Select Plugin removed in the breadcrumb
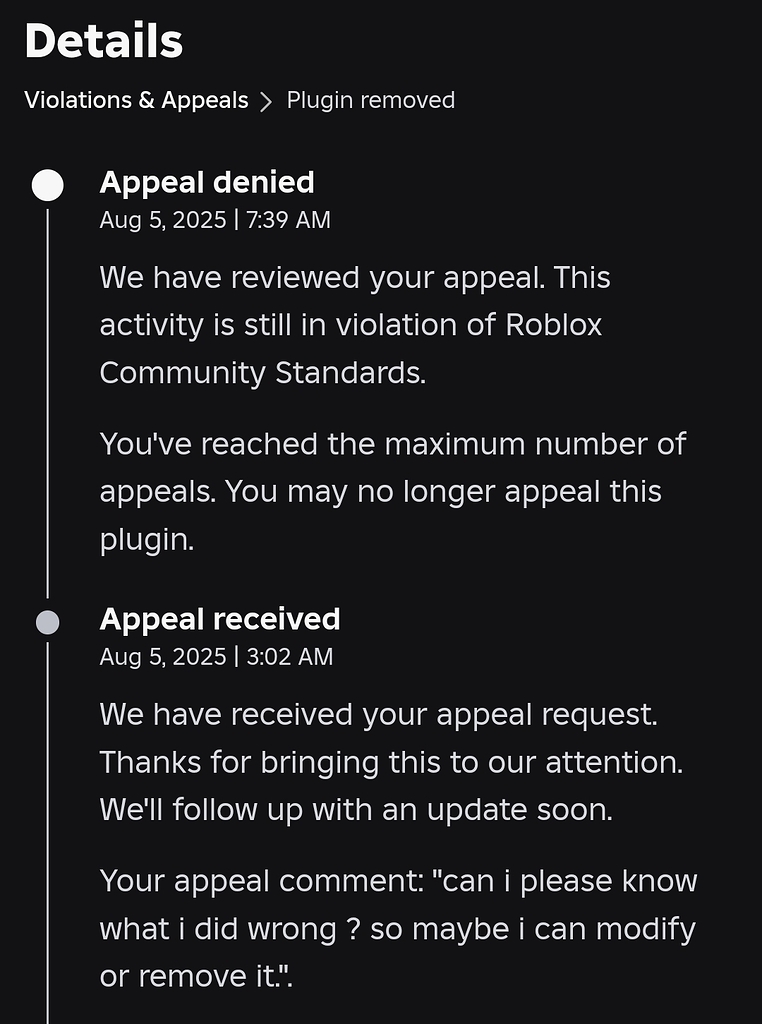The image size is (762, 1024). point(370,100)
